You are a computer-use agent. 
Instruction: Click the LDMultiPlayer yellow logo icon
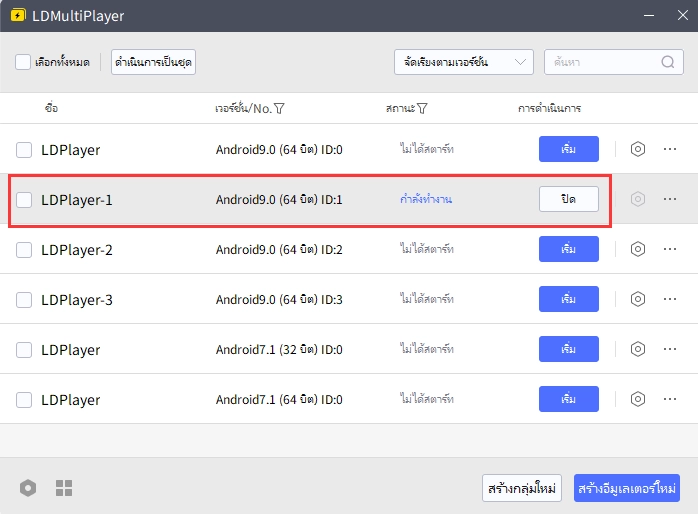tap(18, 16)
